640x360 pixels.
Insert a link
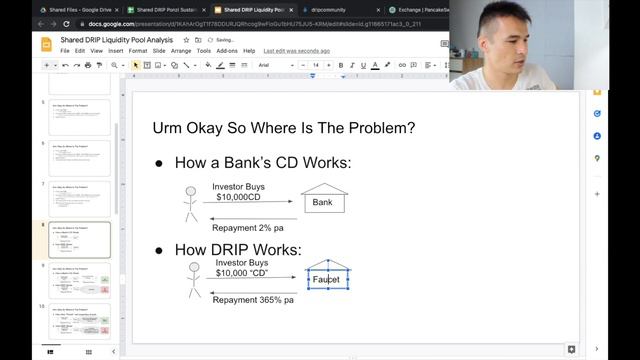coord(402,65)
